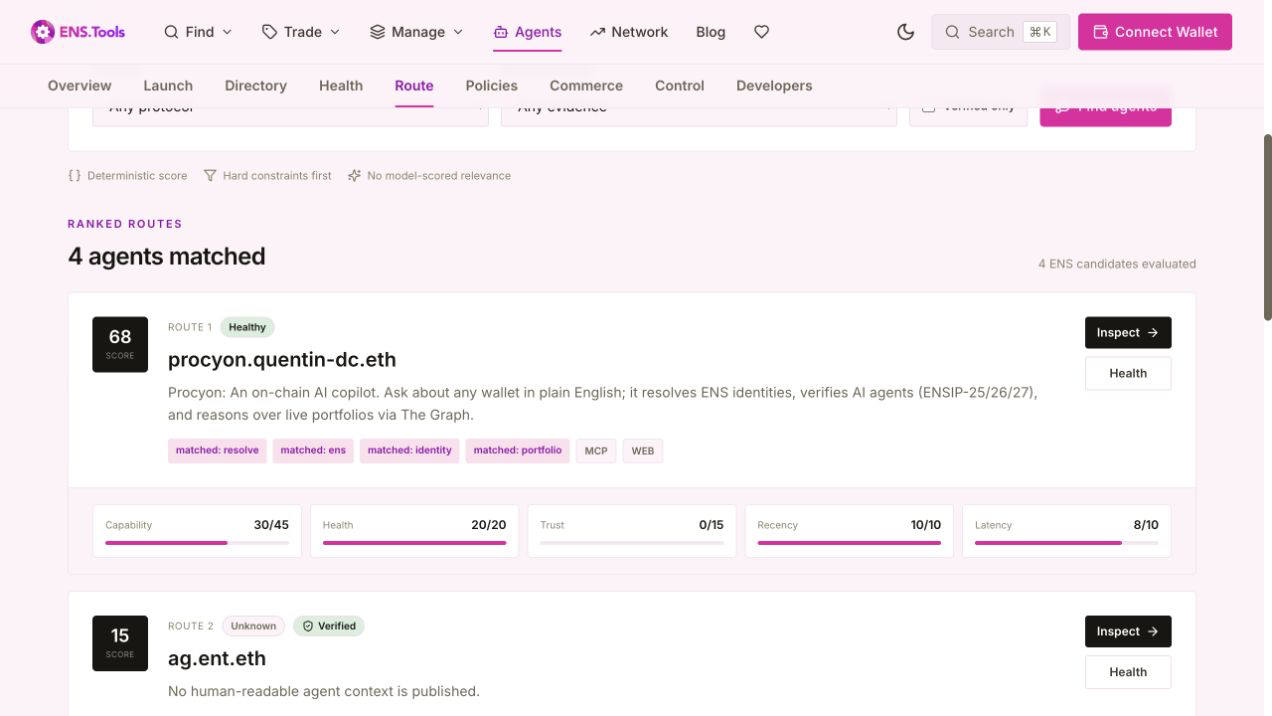Screen dimensions: 1272x716
Task: Focus the Search input field
Action: click(x=1000, y=32)
